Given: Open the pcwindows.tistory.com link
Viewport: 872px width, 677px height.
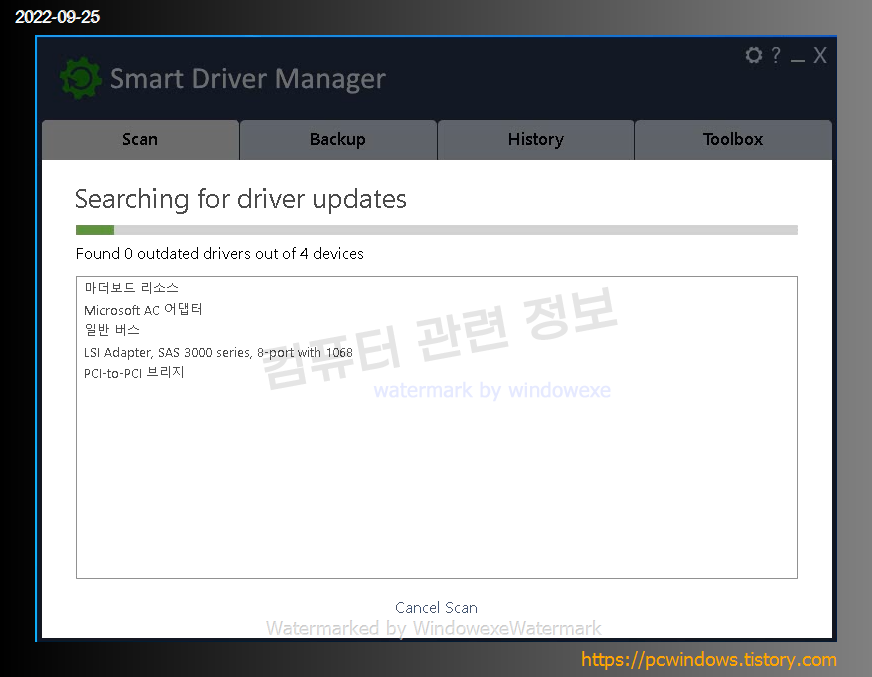Looking at the screenshot, I should pos(708,659).
